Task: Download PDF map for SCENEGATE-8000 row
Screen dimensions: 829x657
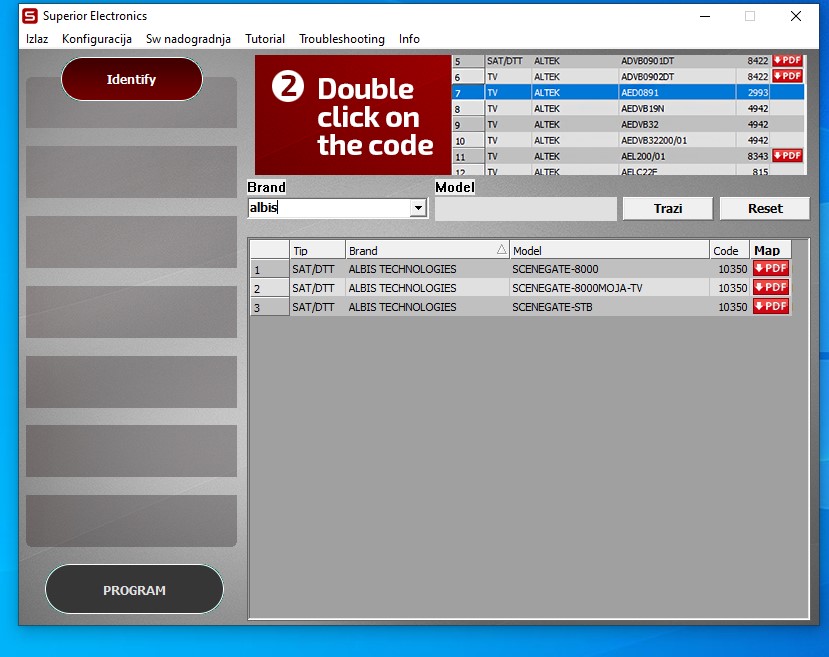Action: [771, 269]
